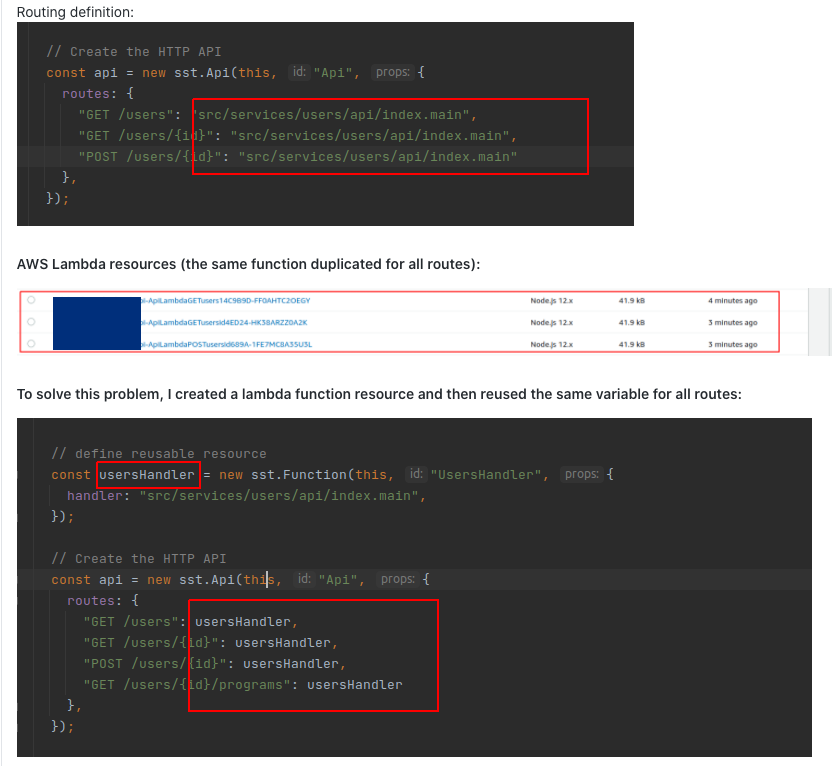The width and height of the screenshot is (832, 766).
Task: Click the highlighted usersHandler variable declaration
Action: pos(148,475)
